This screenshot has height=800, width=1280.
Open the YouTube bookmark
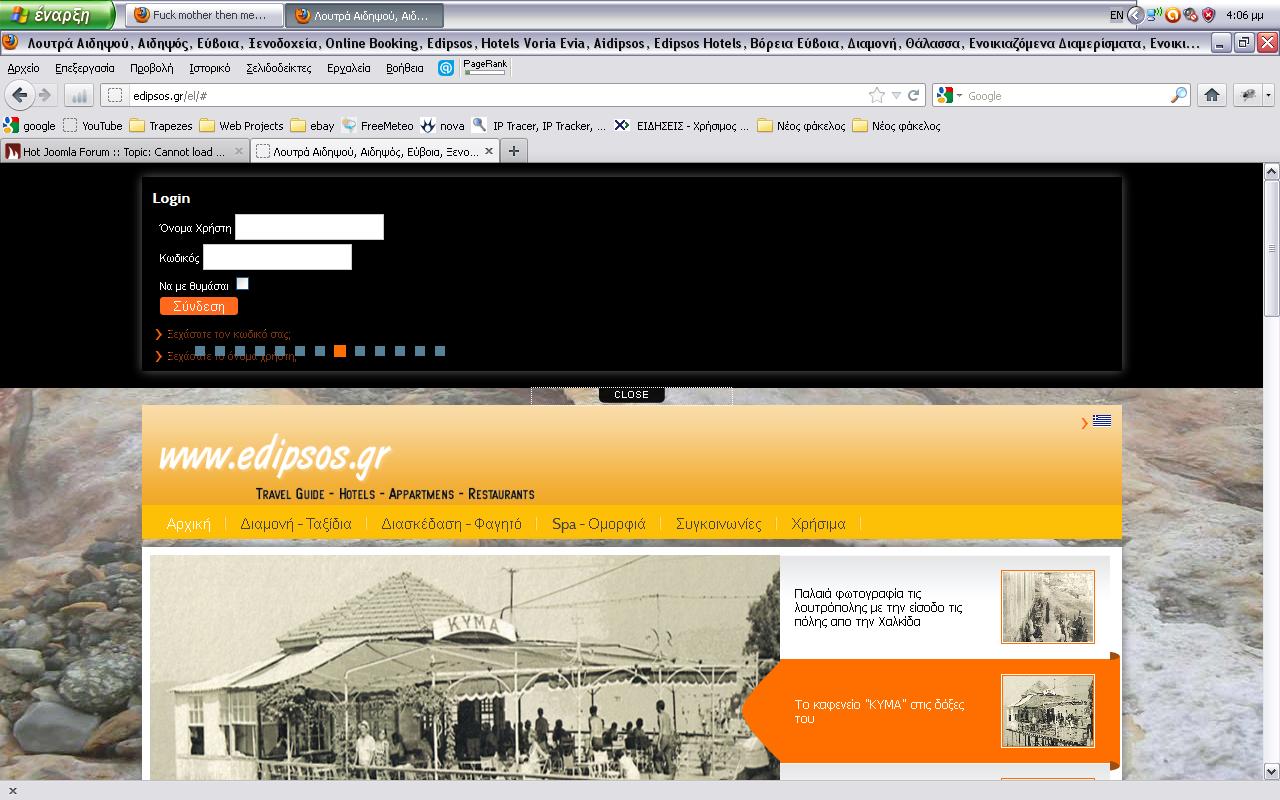point(92,125)
